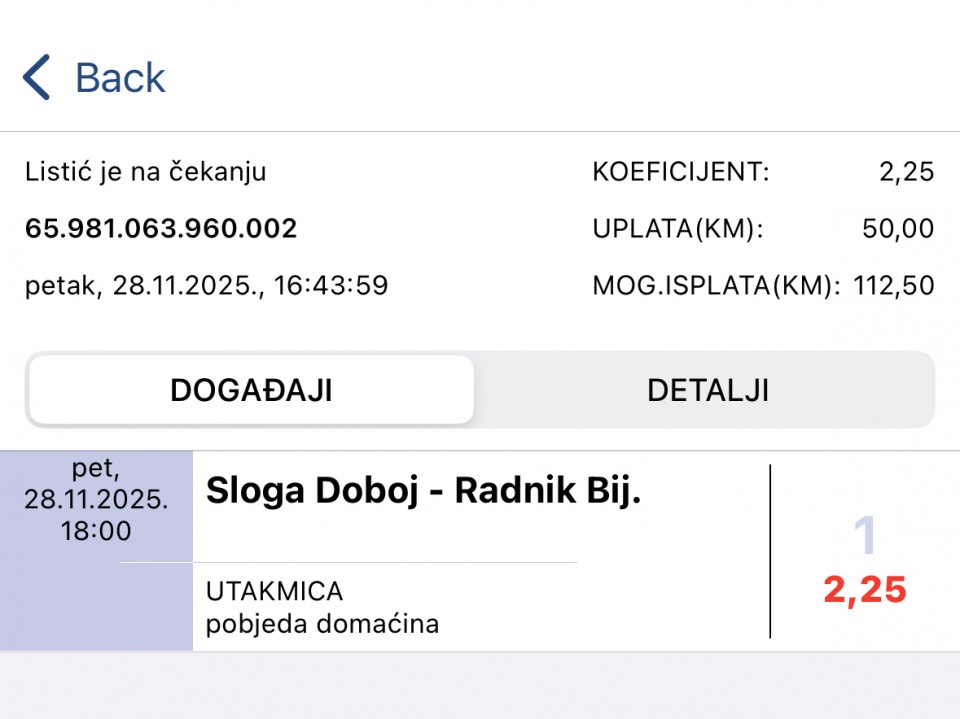Open the Sloga Doboj - Radnik Bij. match
Image resolution: width=960 pixels, height=719 pixels.
(422, 491)
